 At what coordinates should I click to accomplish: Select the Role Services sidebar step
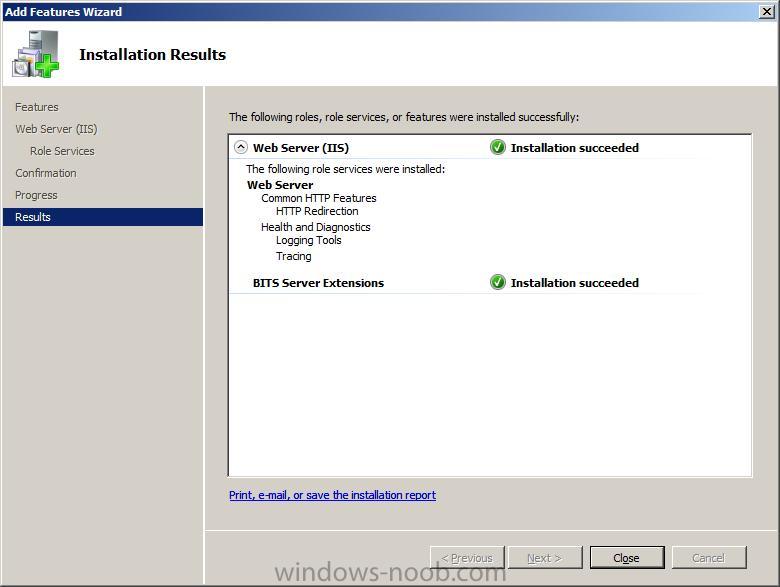[62, 151]
